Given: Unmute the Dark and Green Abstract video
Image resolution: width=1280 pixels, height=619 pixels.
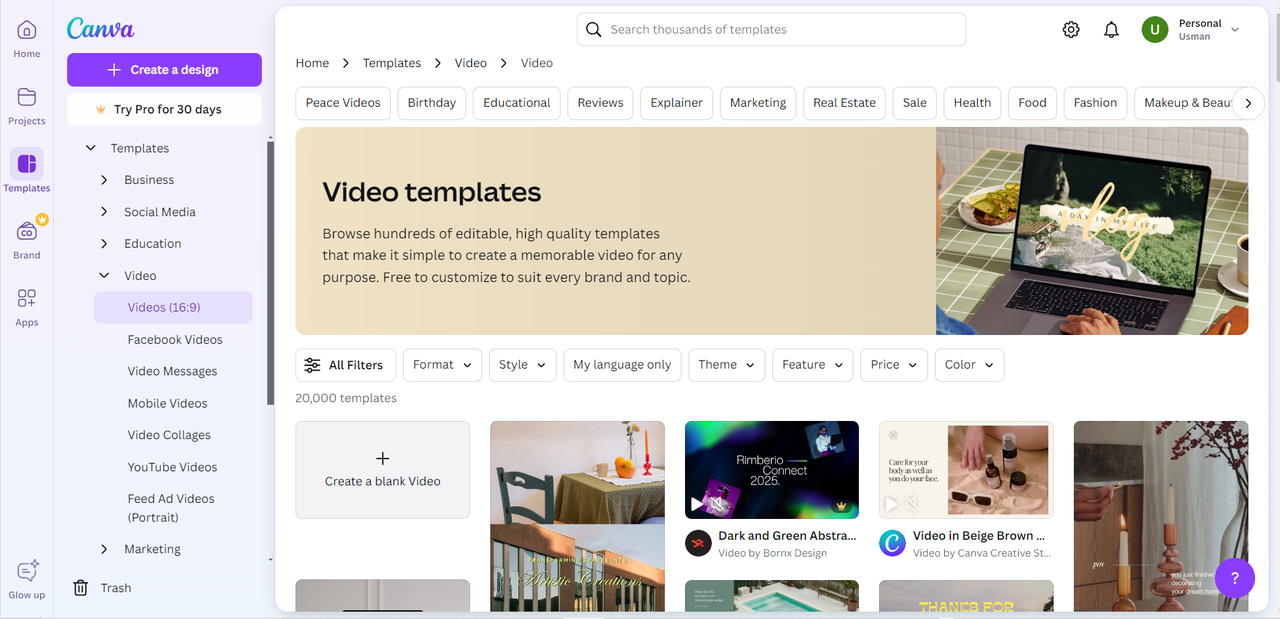Looking at the screenshot, I should [x=717, y=504].
